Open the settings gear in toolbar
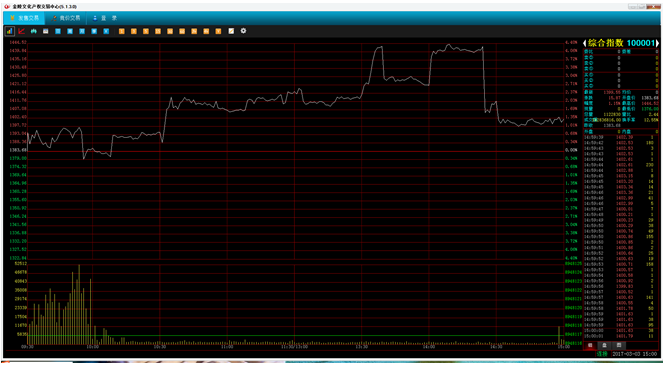664x365 pixels. click(x=243, y=31)
